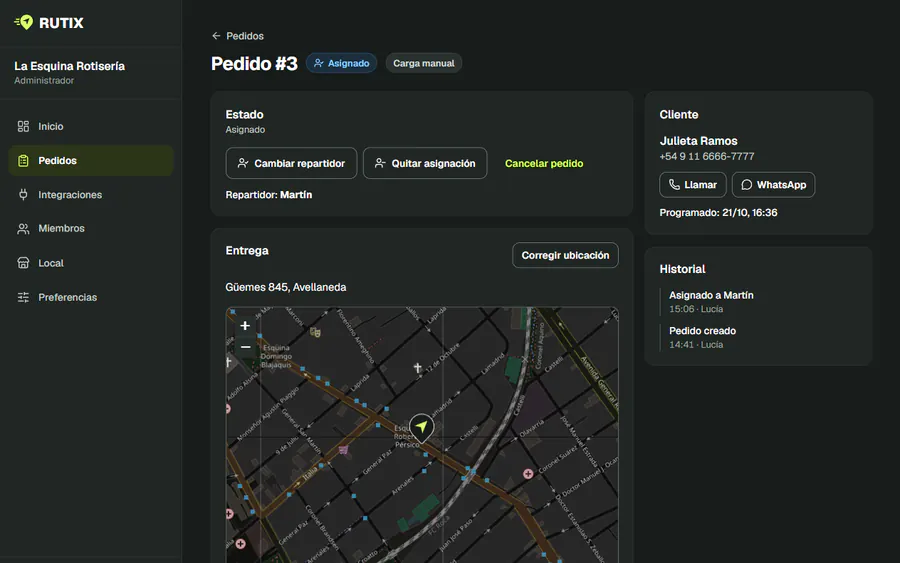Click the Carga manual badge
This screenshot has width=900, height=563.
tap(424, 63)
